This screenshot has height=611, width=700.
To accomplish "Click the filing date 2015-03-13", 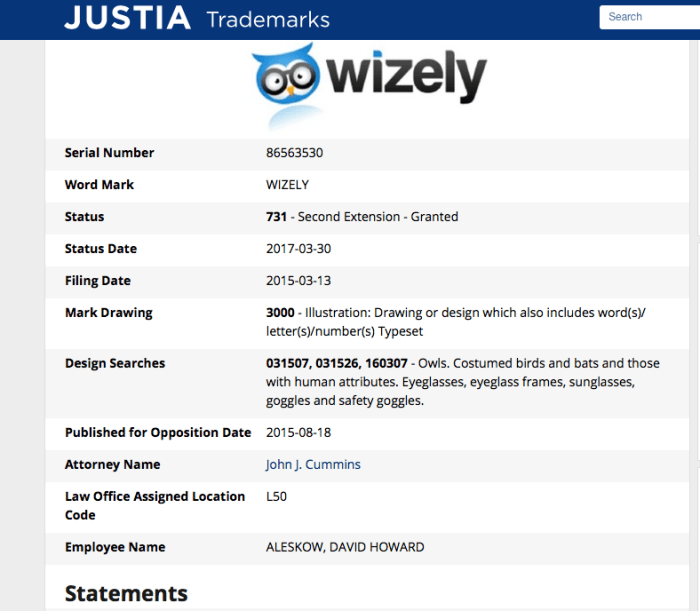I will (298, 281).
